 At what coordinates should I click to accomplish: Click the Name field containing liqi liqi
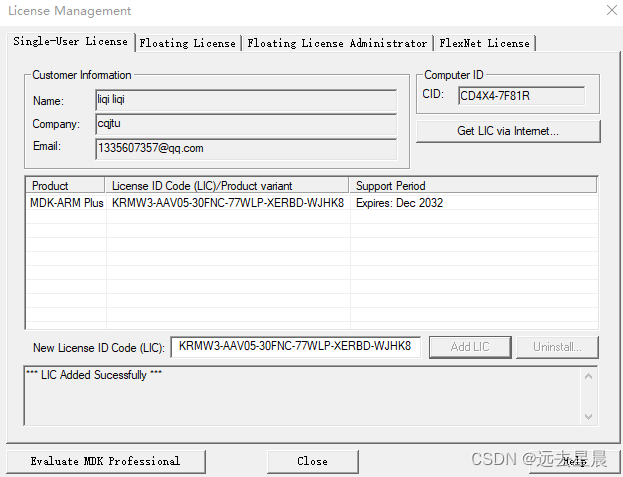point(246,100)
